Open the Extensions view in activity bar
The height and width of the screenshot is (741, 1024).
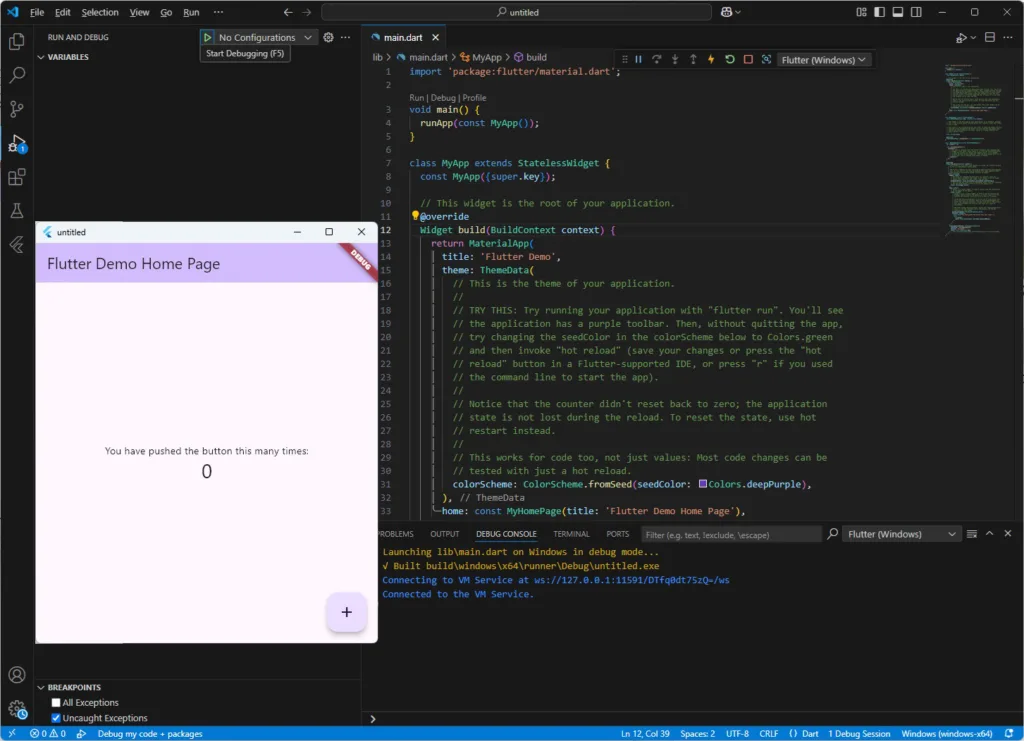point(16,177)
